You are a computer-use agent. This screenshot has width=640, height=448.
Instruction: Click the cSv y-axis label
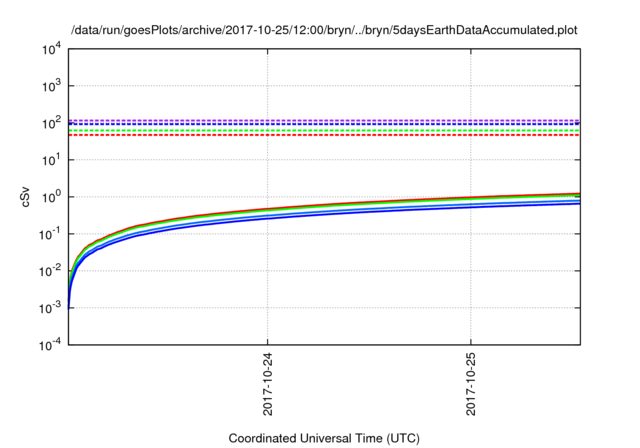[x=26, y=197]
